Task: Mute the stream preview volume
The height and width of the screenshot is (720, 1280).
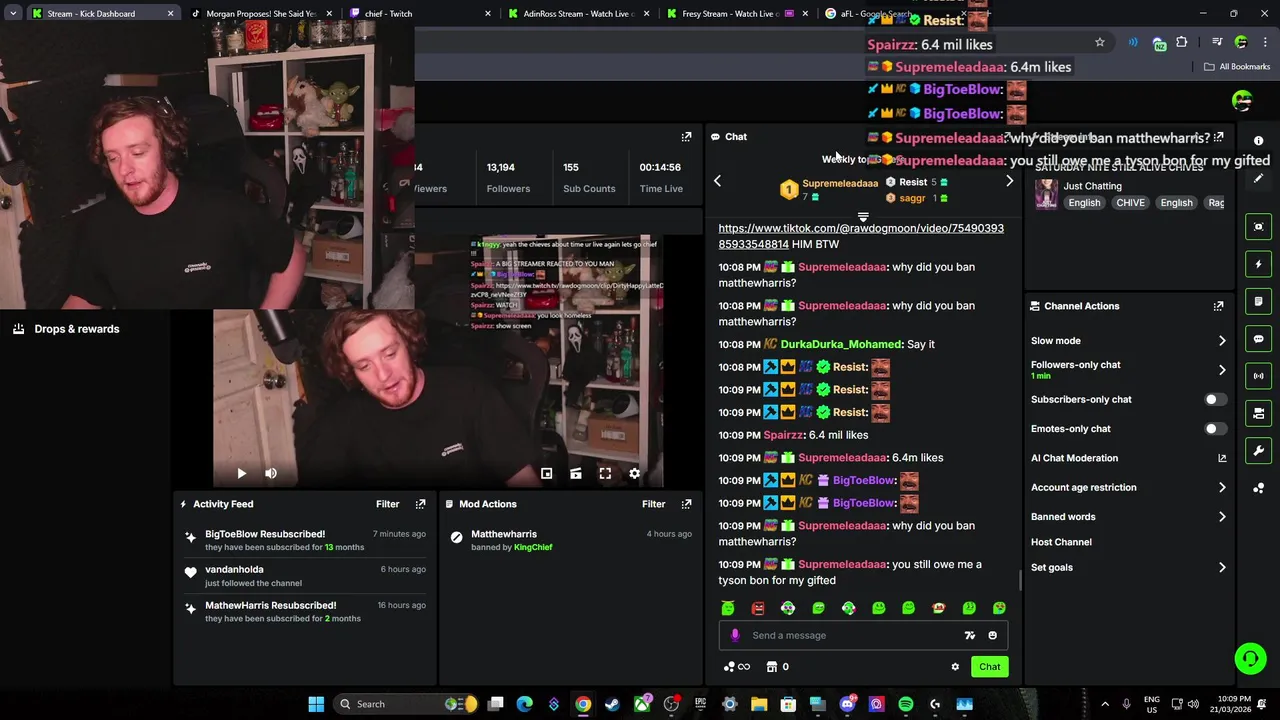Action: 270,473
